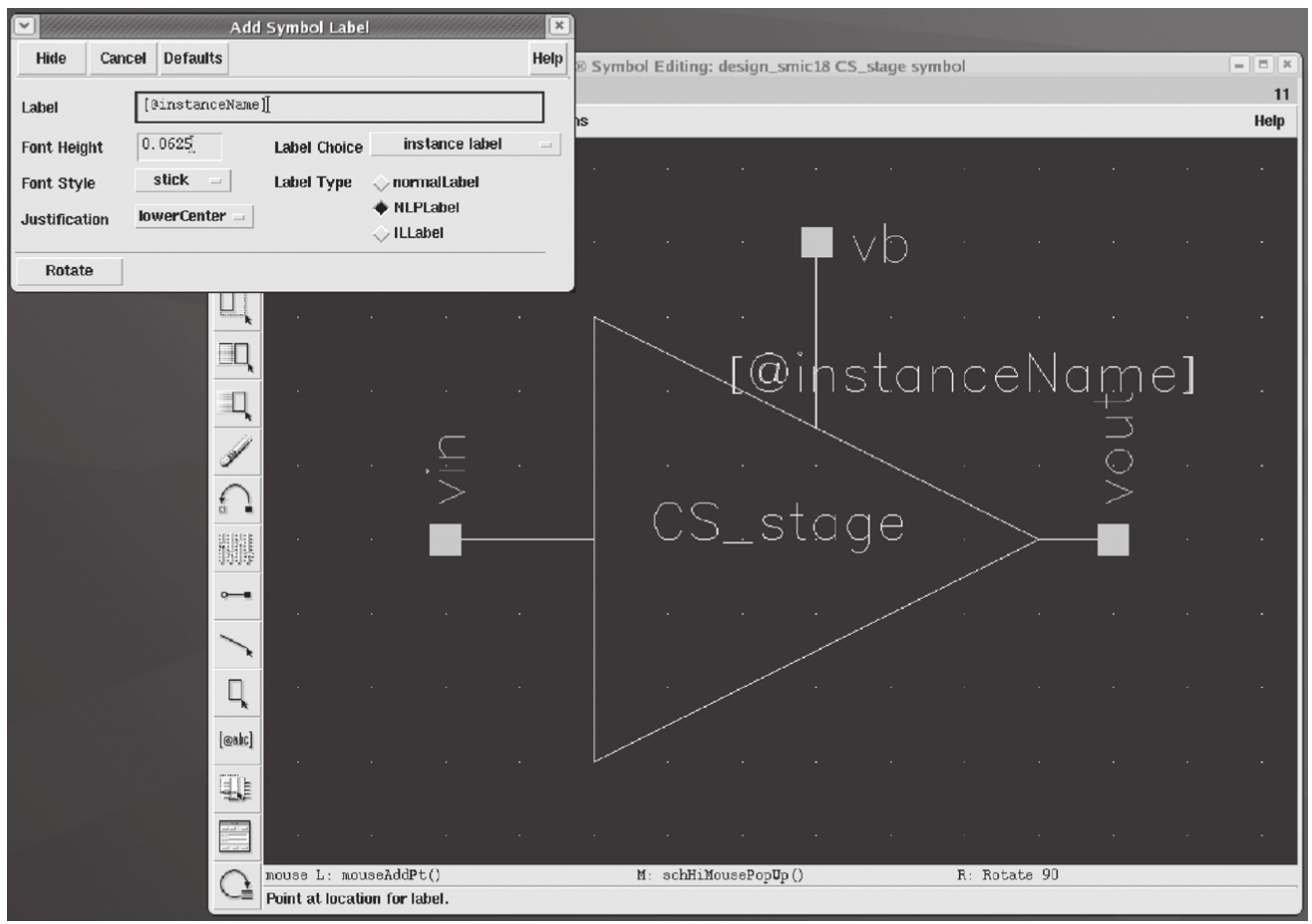Choose the NLPLabel label type
The width and height of the screenshot is (1312, 924).
tap(381, 208)
